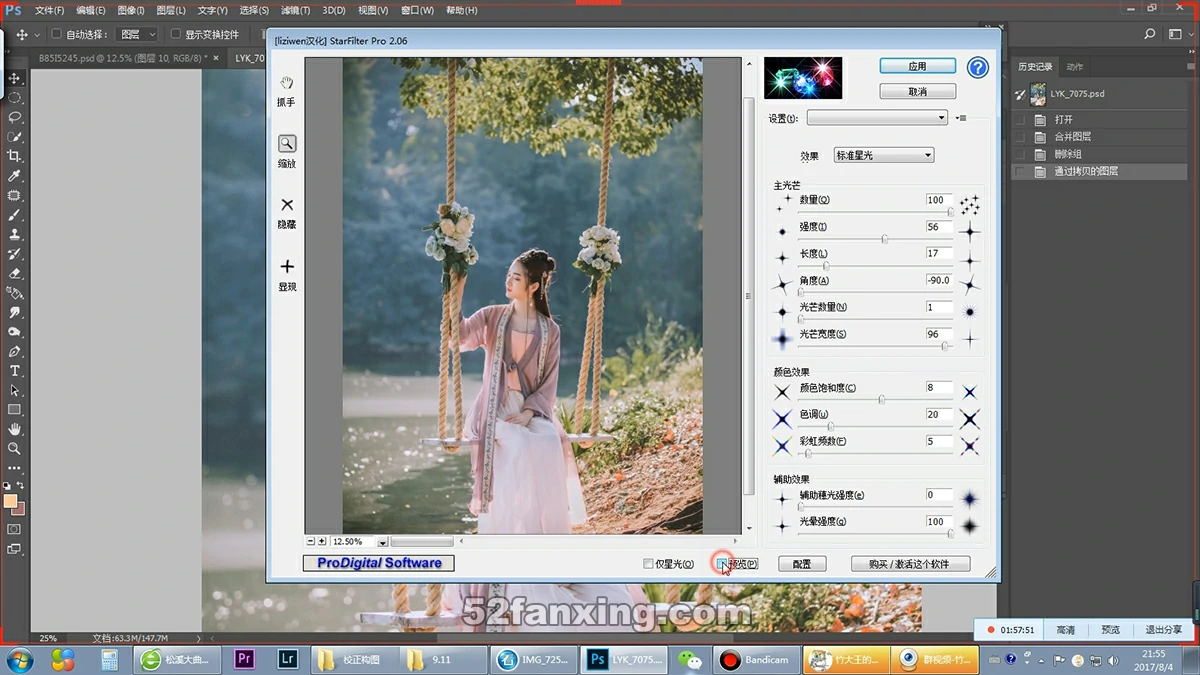Click the 应用 apply button
Viewport: 1200px width, 675px height.
[x=917, y=66]
